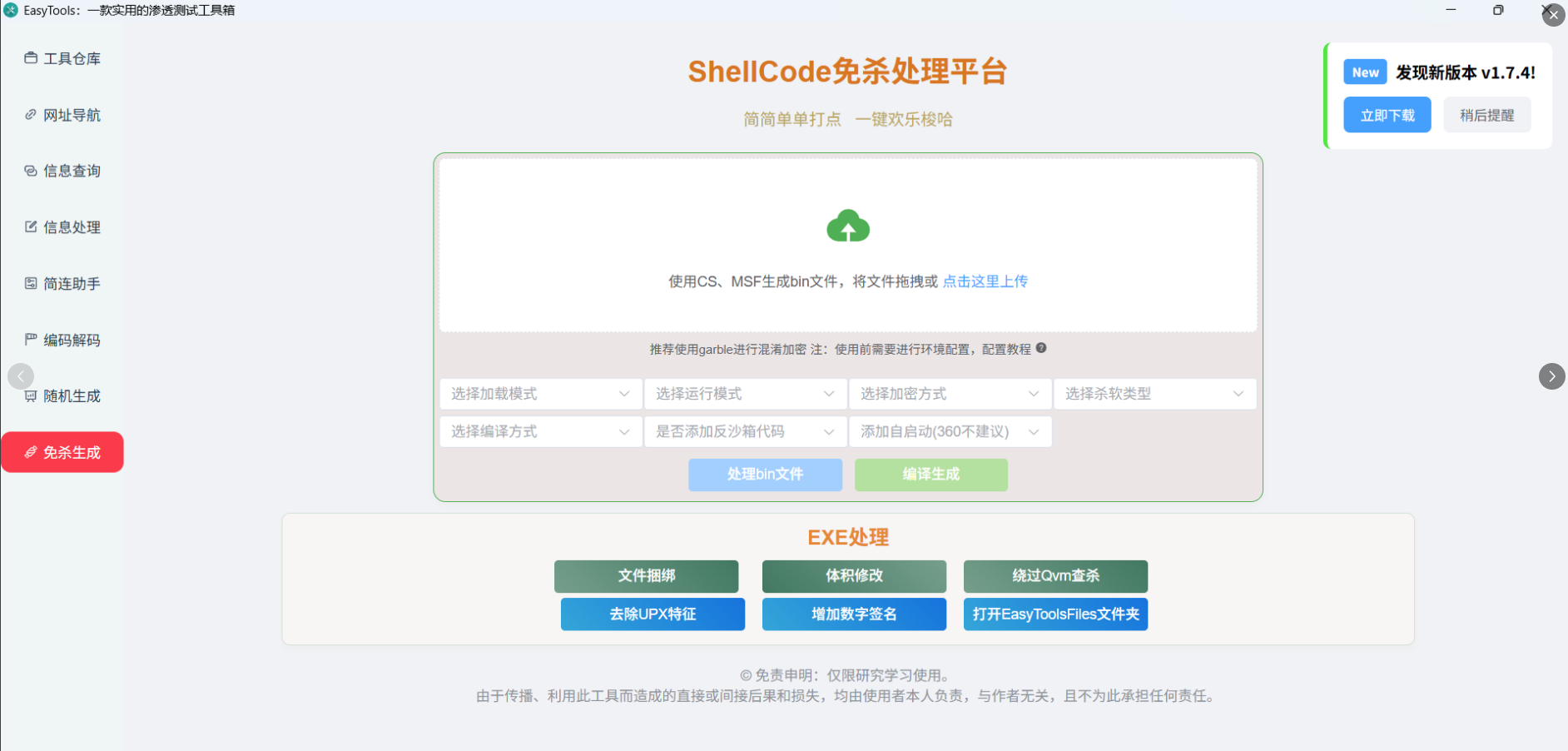
Task: Expand the 选择加密方式 dropdown
Action: 950,394
